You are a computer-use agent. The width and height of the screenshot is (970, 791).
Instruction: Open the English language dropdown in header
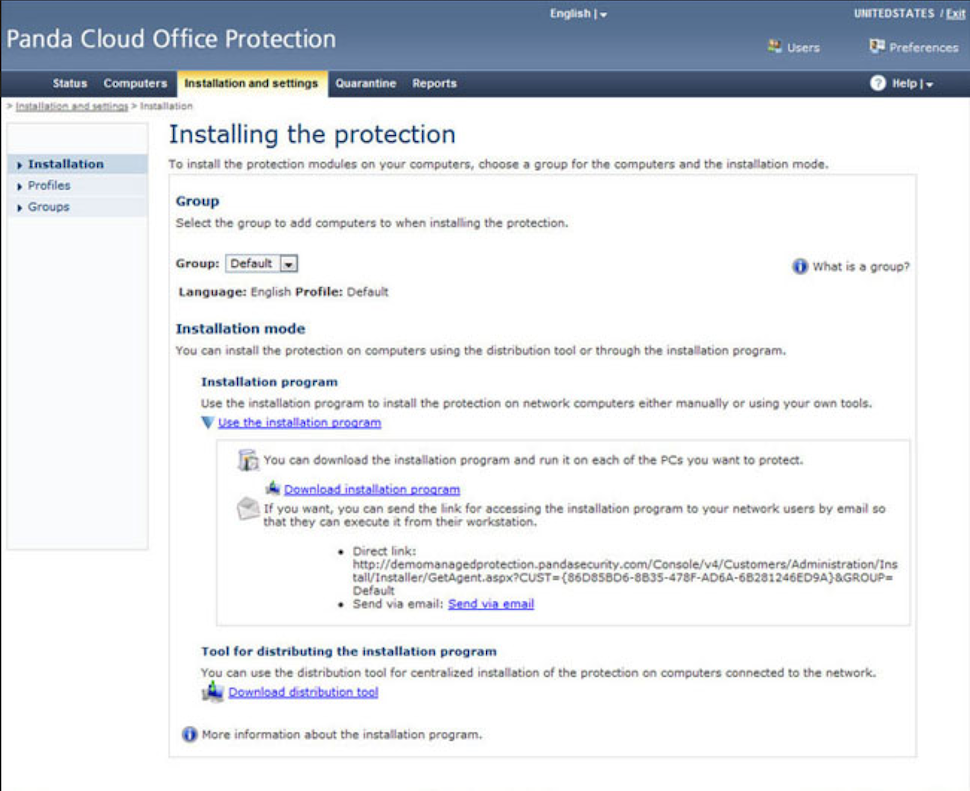click(x=603, y=14)
